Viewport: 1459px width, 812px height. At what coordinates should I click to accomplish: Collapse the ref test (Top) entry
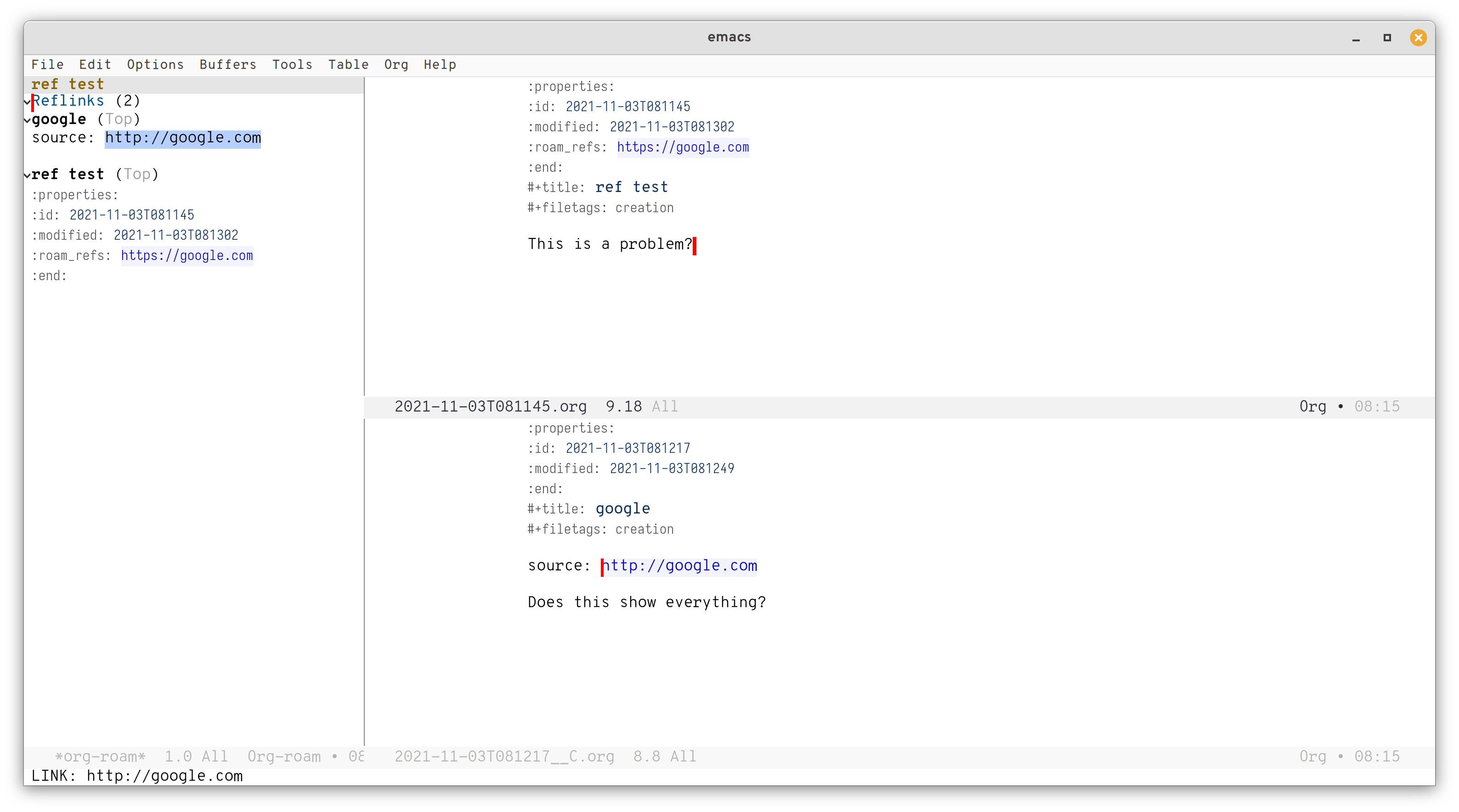27,175
